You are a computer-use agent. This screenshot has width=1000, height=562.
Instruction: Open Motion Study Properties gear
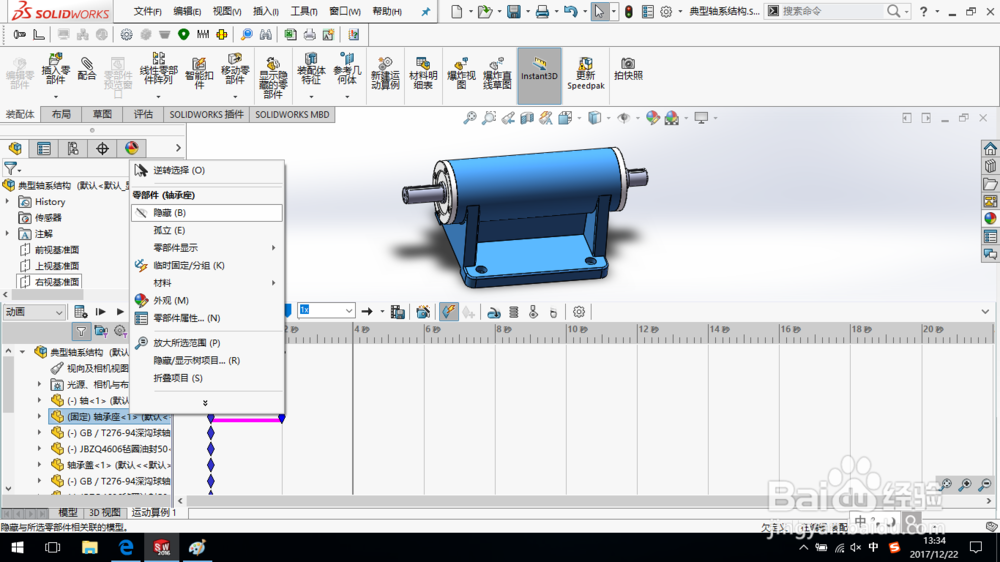pos(578,312)
